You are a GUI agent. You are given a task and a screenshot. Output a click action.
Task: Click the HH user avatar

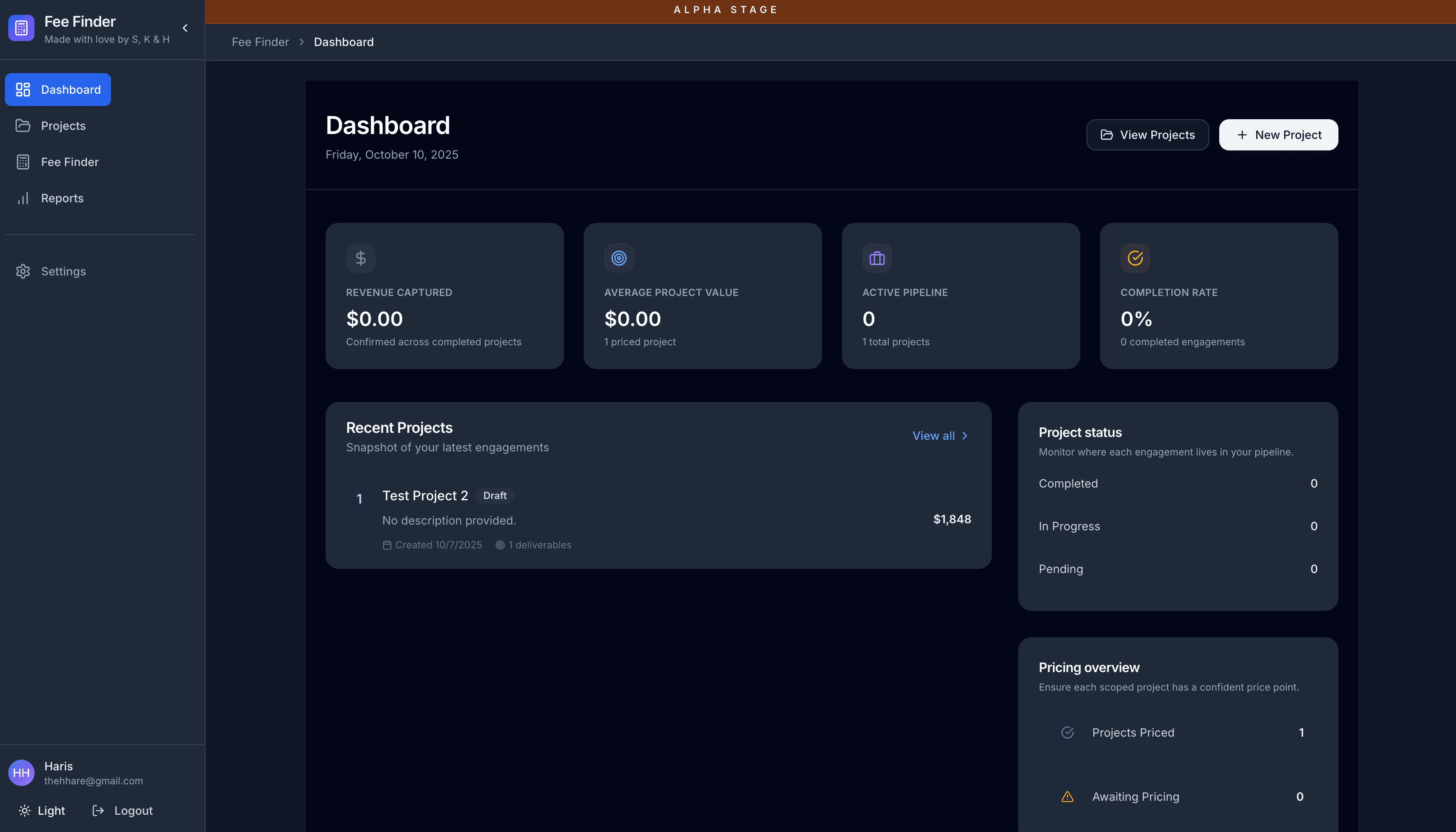coord(21,772)
